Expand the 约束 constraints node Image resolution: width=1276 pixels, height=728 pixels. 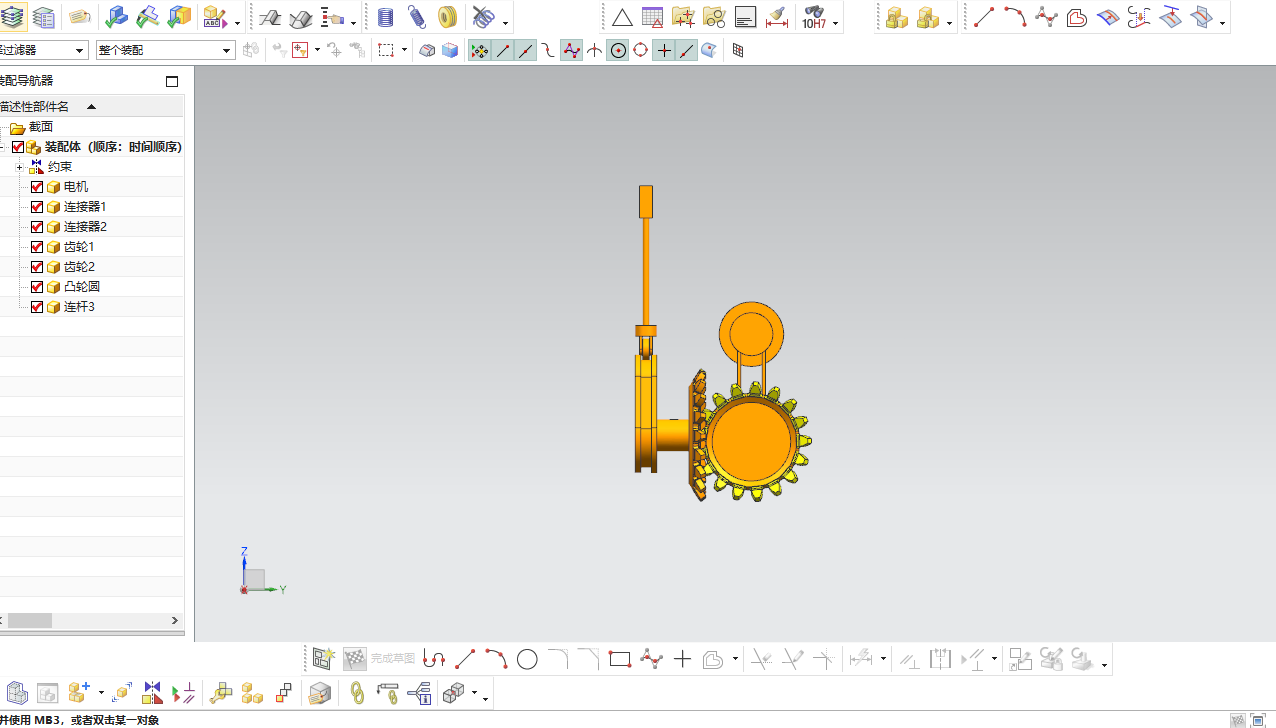tap(19, 167)
